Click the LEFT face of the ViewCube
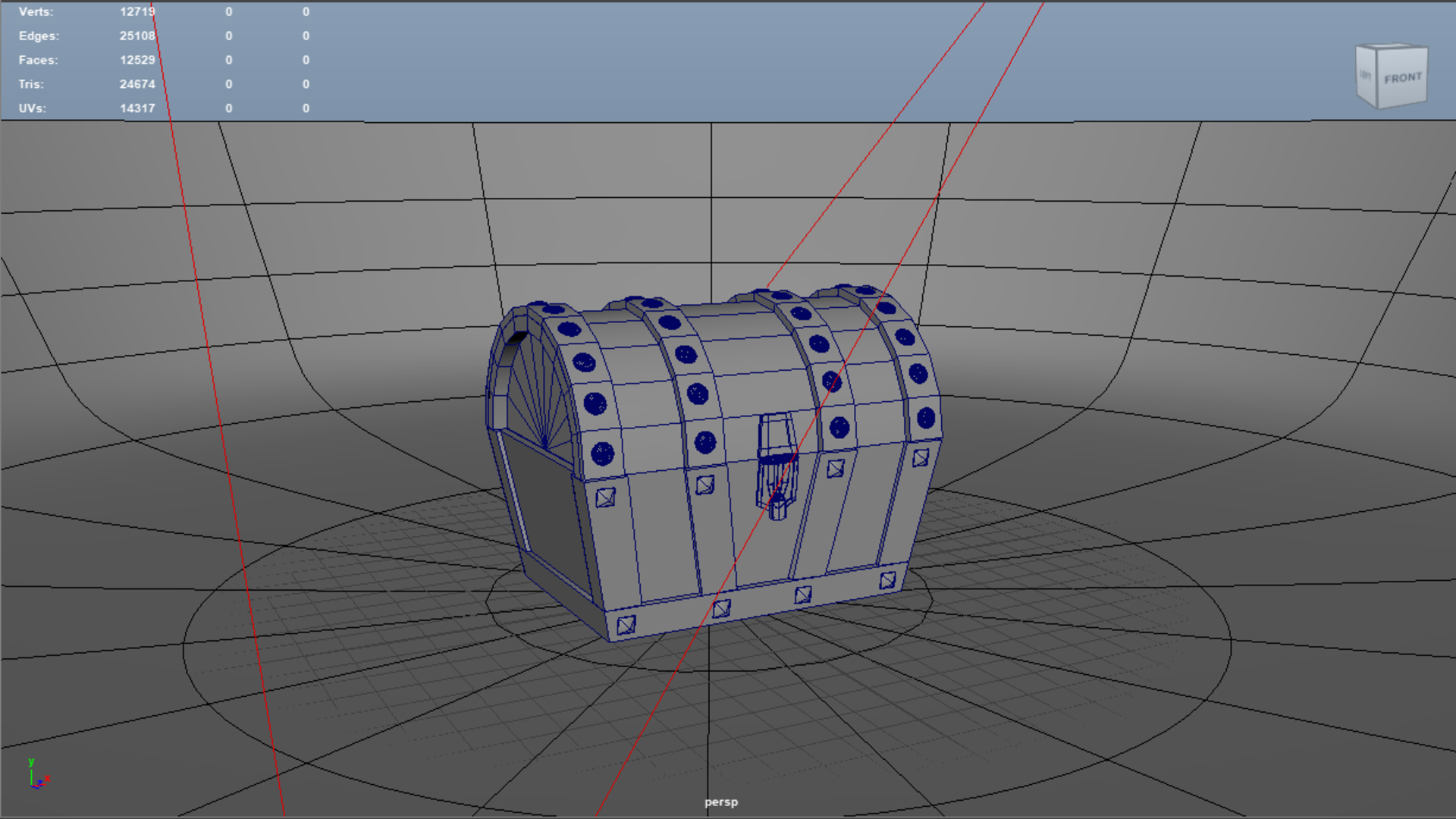Viewport: 1456px width, 819px height. tap(1365, 76)
